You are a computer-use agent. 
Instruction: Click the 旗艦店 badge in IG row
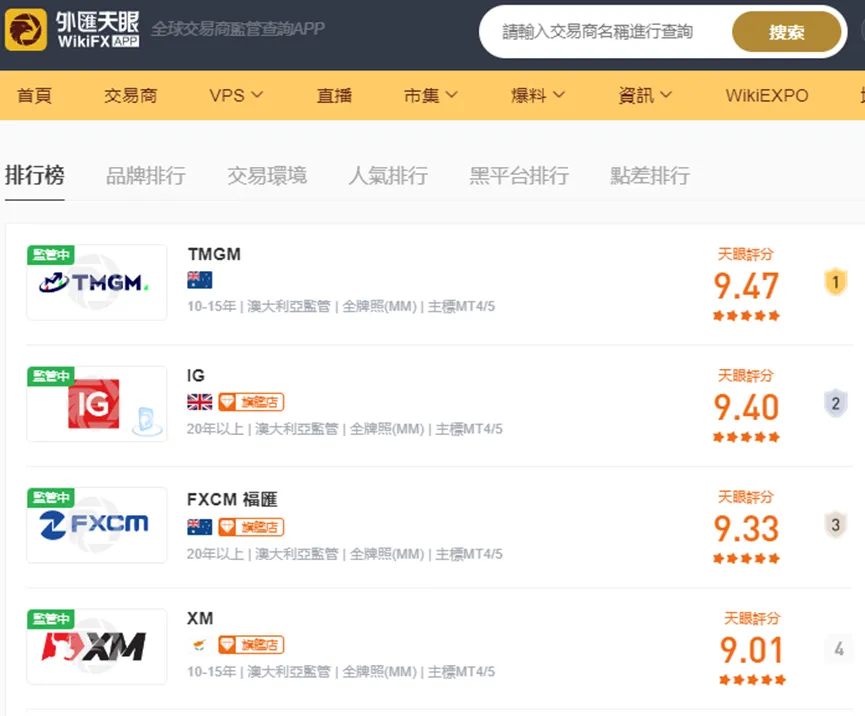(251, 402)
